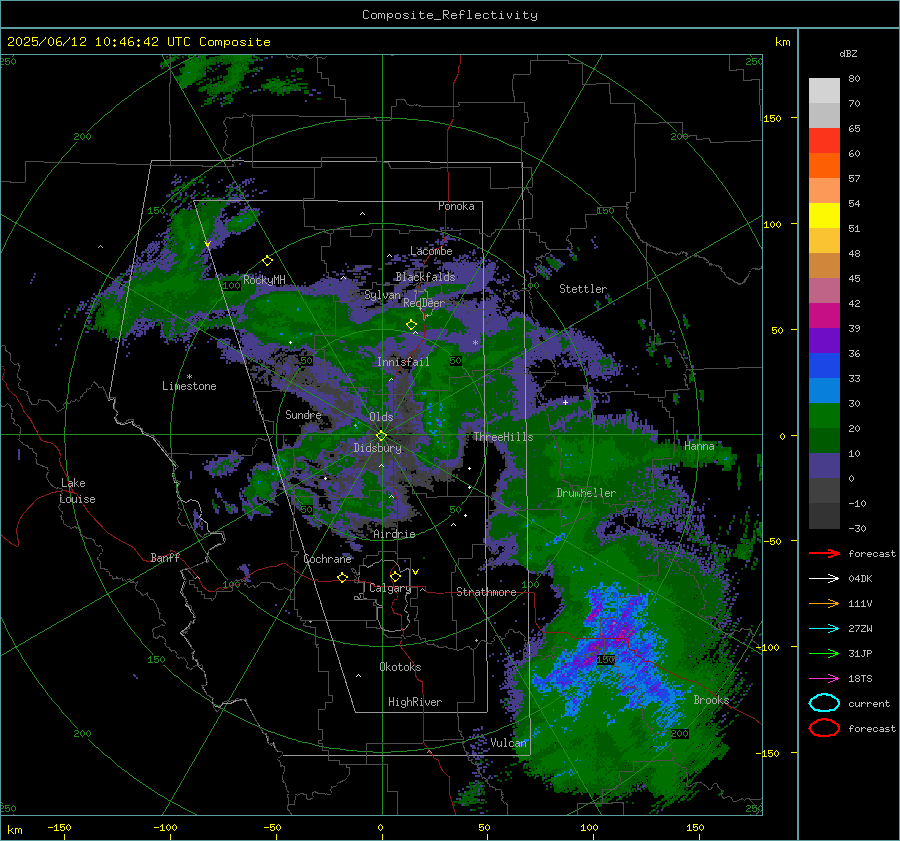Click the magenta 18TS arrow legend icon

(824, 679)
